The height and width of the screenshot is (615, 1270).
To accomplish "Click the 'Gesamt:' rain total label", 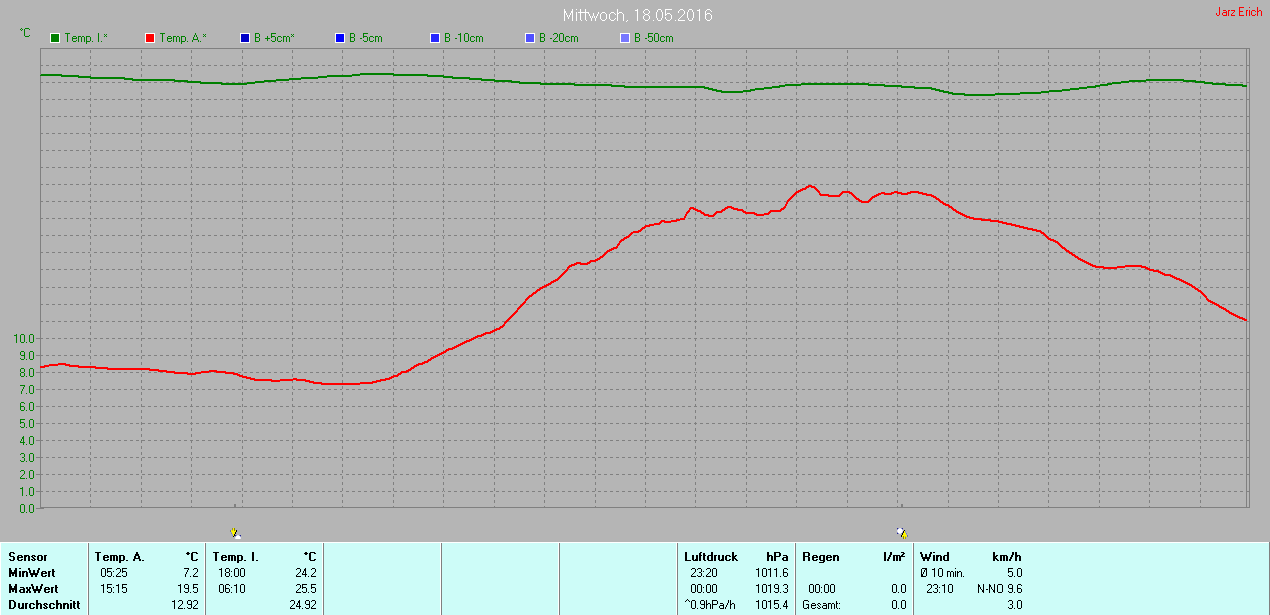I will [821, 605].
